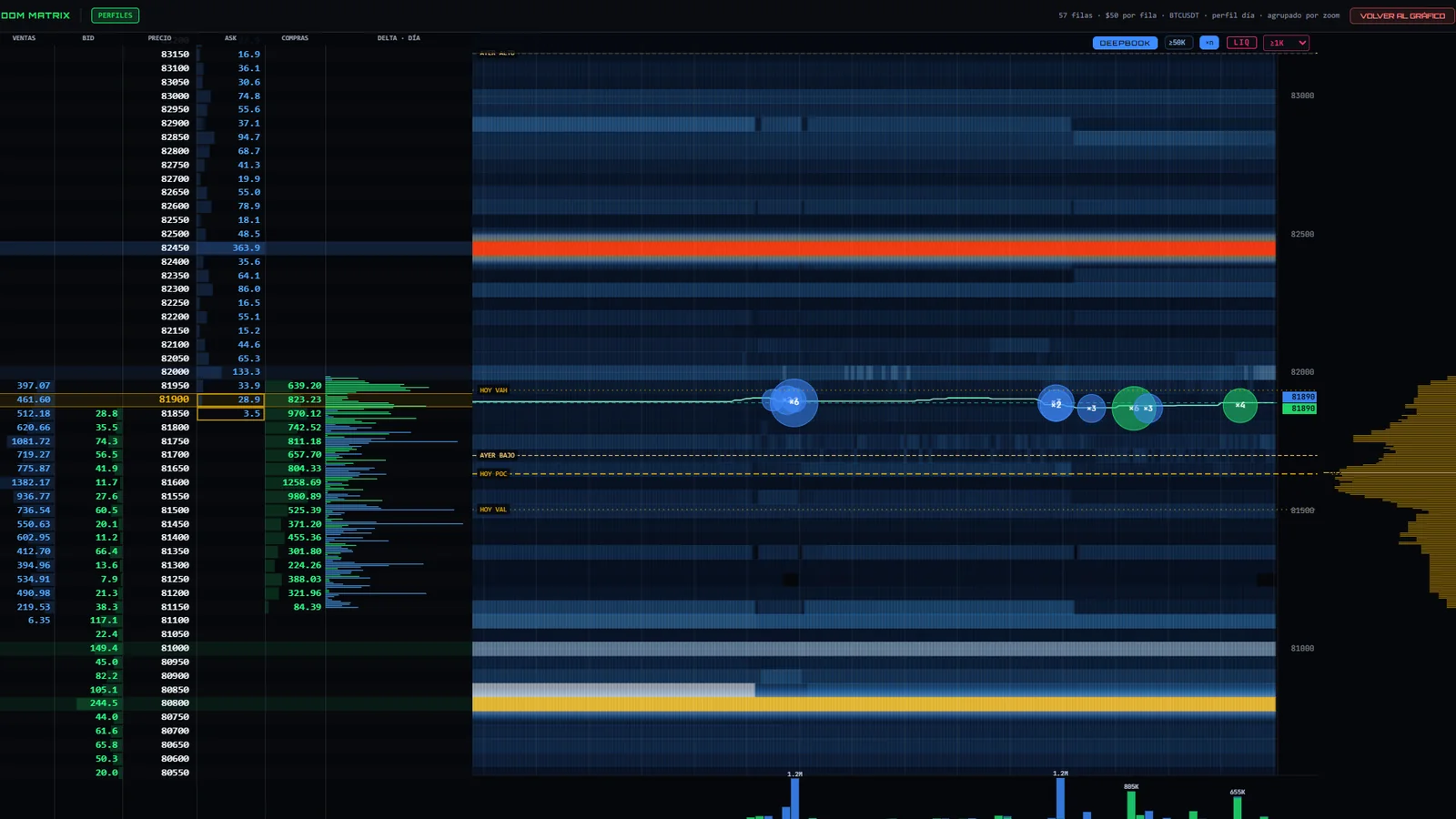This screenshot has width=1456, height=819.
Task: Click the 1081.72 ventas value
Action: pos(31,441)
